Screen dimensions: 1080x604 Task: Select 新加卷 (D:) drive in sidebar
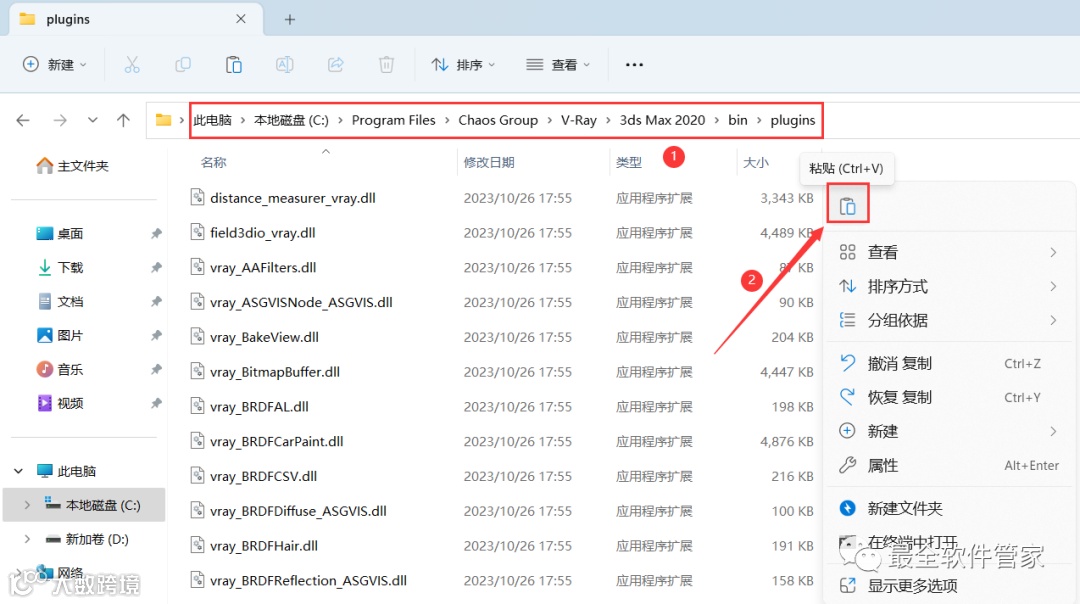click(x=87, y=539)
